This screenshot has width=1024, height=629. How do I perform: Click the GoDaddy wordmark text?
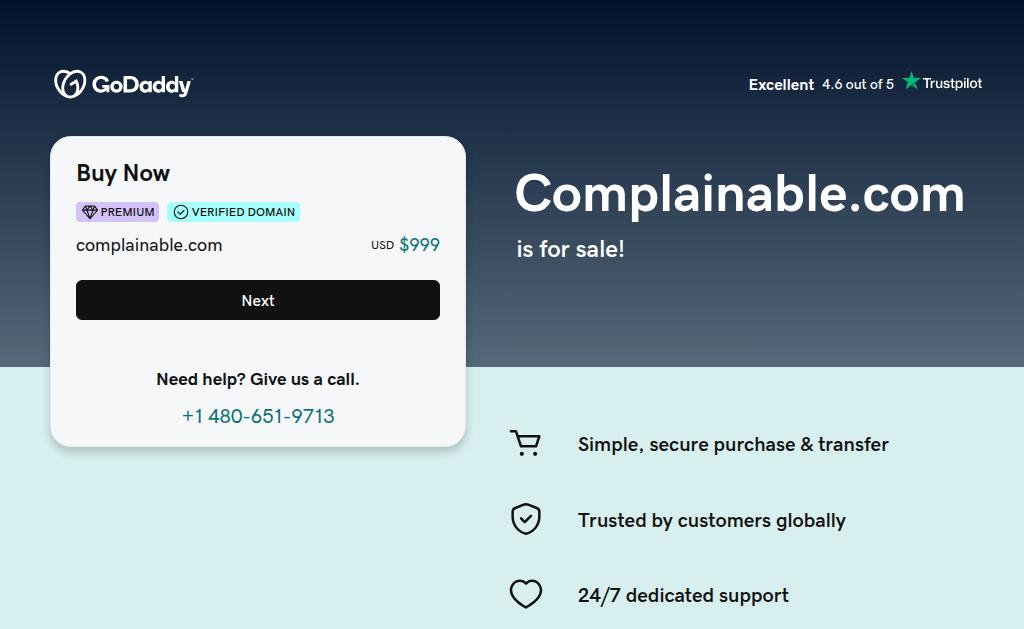(141, 85)
